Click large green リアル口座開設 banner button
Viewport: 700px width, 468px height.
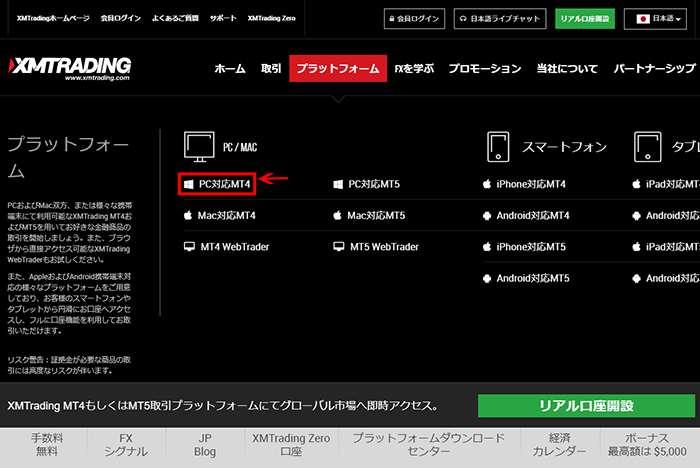tap(586, 405)
